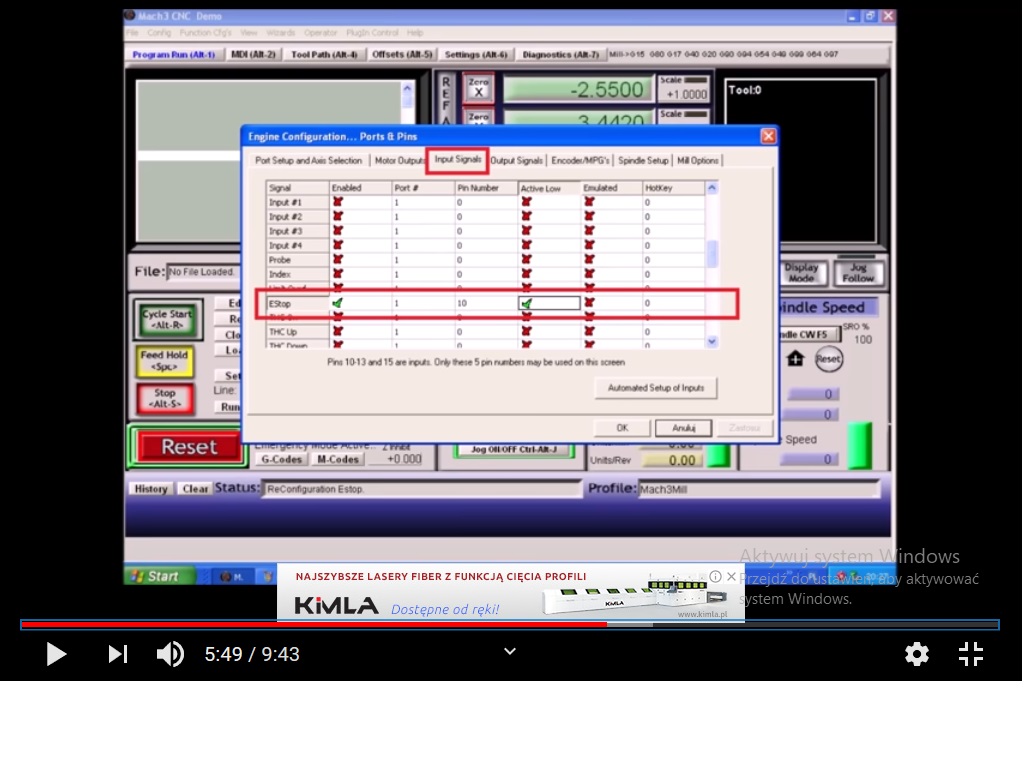
Task: Exit full screen mode
Action: click(971, 654)
